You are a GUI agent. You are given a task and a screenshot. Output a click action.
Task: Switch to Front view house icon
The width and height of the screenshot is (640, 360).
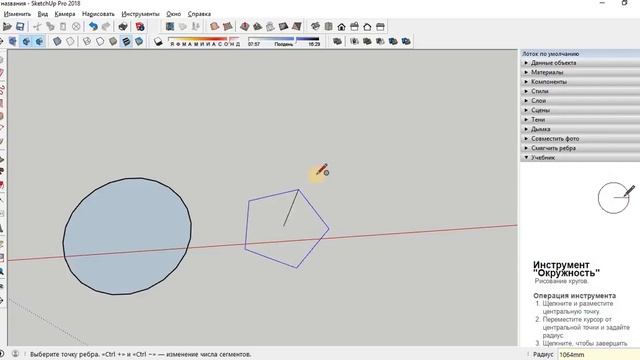(x=341, y=27)
